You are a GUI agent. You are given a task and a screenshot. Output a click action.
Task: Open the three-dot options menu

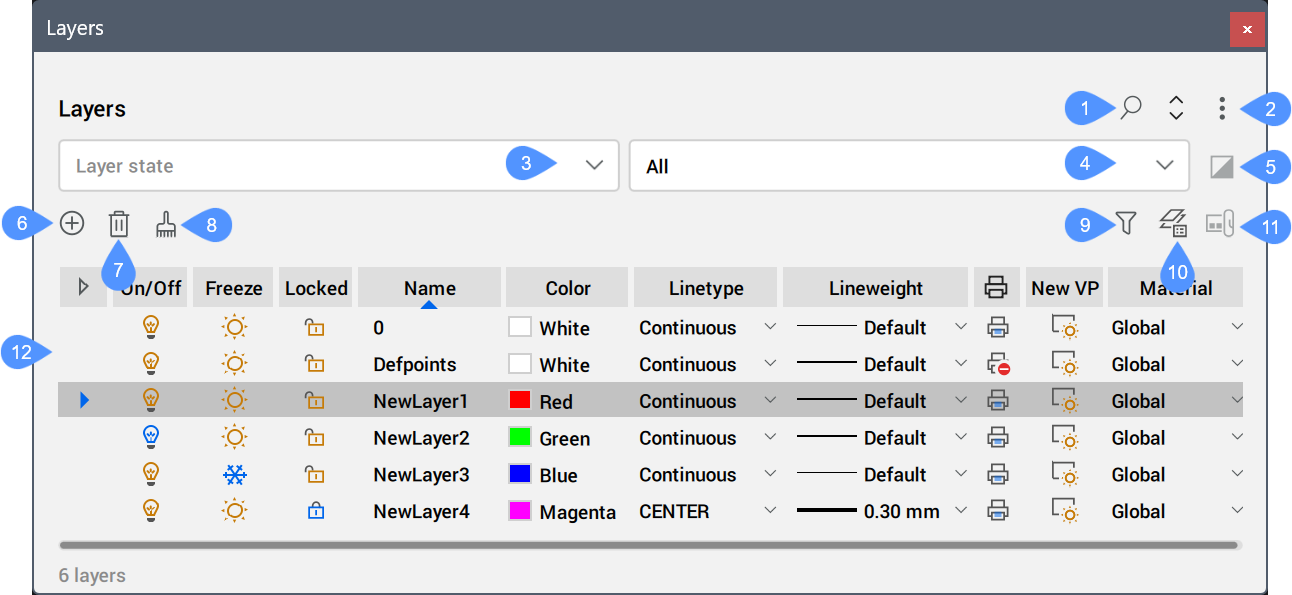tap(1222, 108)
